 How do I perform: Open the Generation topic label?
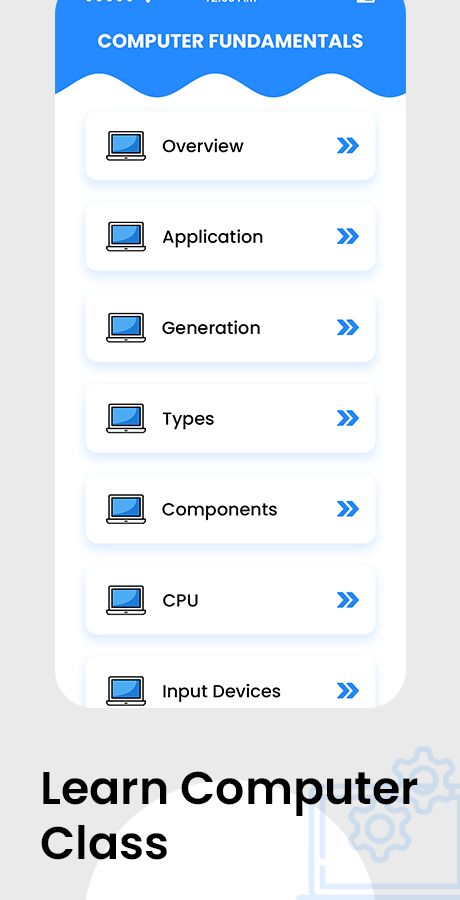(211, 328)
